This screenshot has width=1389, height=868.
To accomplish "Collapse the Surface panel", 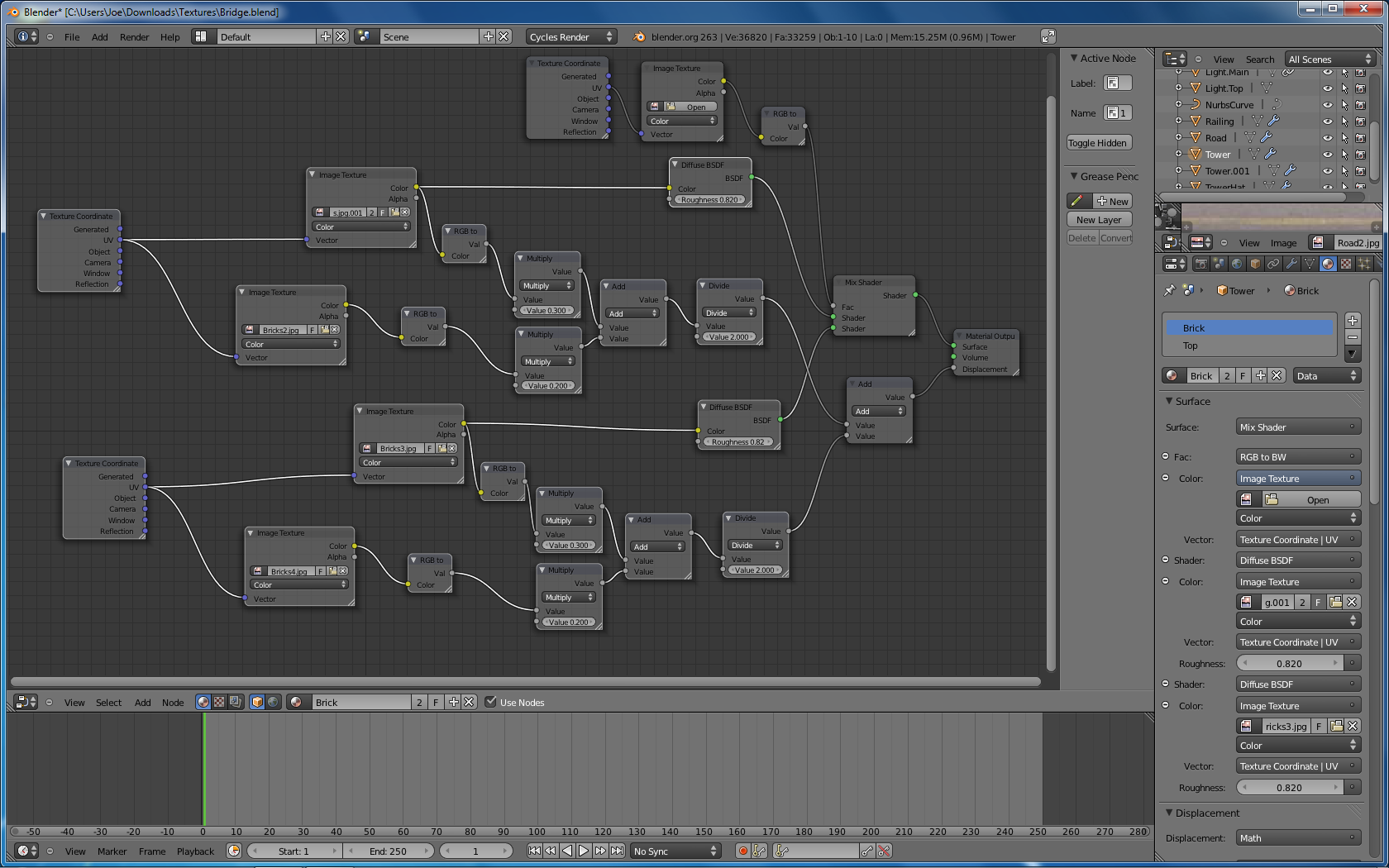I will click(x=1169, y=401).
